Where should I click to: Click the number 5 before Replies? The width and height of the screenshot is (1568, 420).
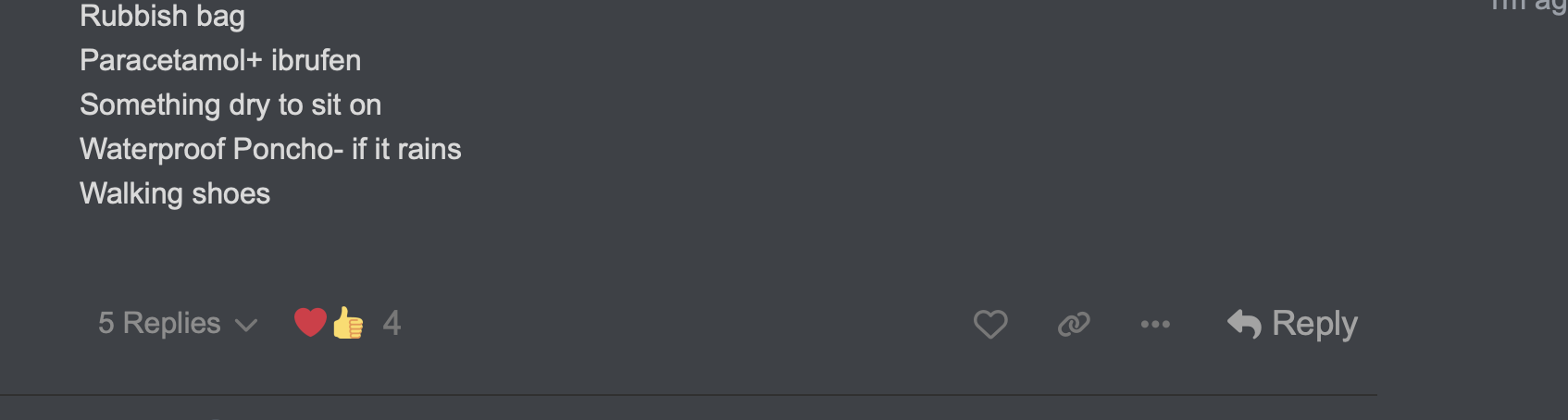[x=106, y=323]
